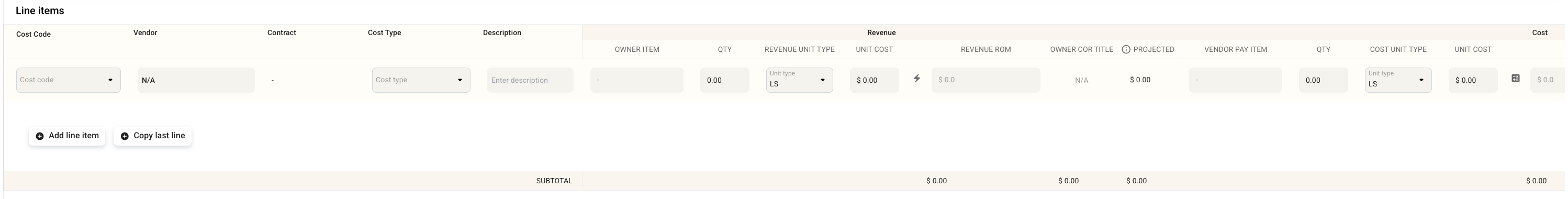Click the COST UNIT TYPE column header

[x=1398, y=49]
